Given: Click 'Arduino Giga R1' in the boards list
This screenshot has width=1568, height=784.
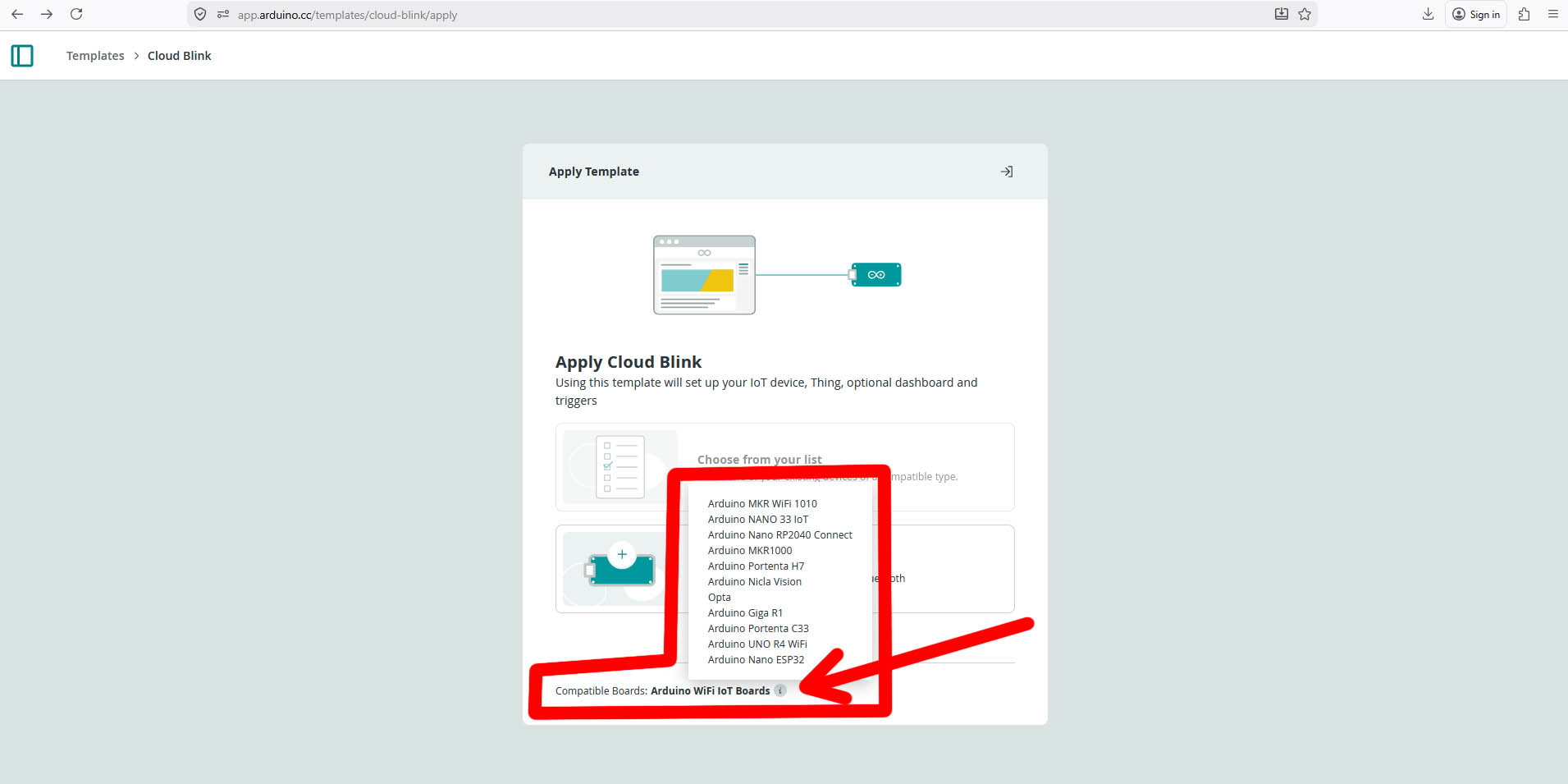Looking at the screenshot, I should (745, 613).
